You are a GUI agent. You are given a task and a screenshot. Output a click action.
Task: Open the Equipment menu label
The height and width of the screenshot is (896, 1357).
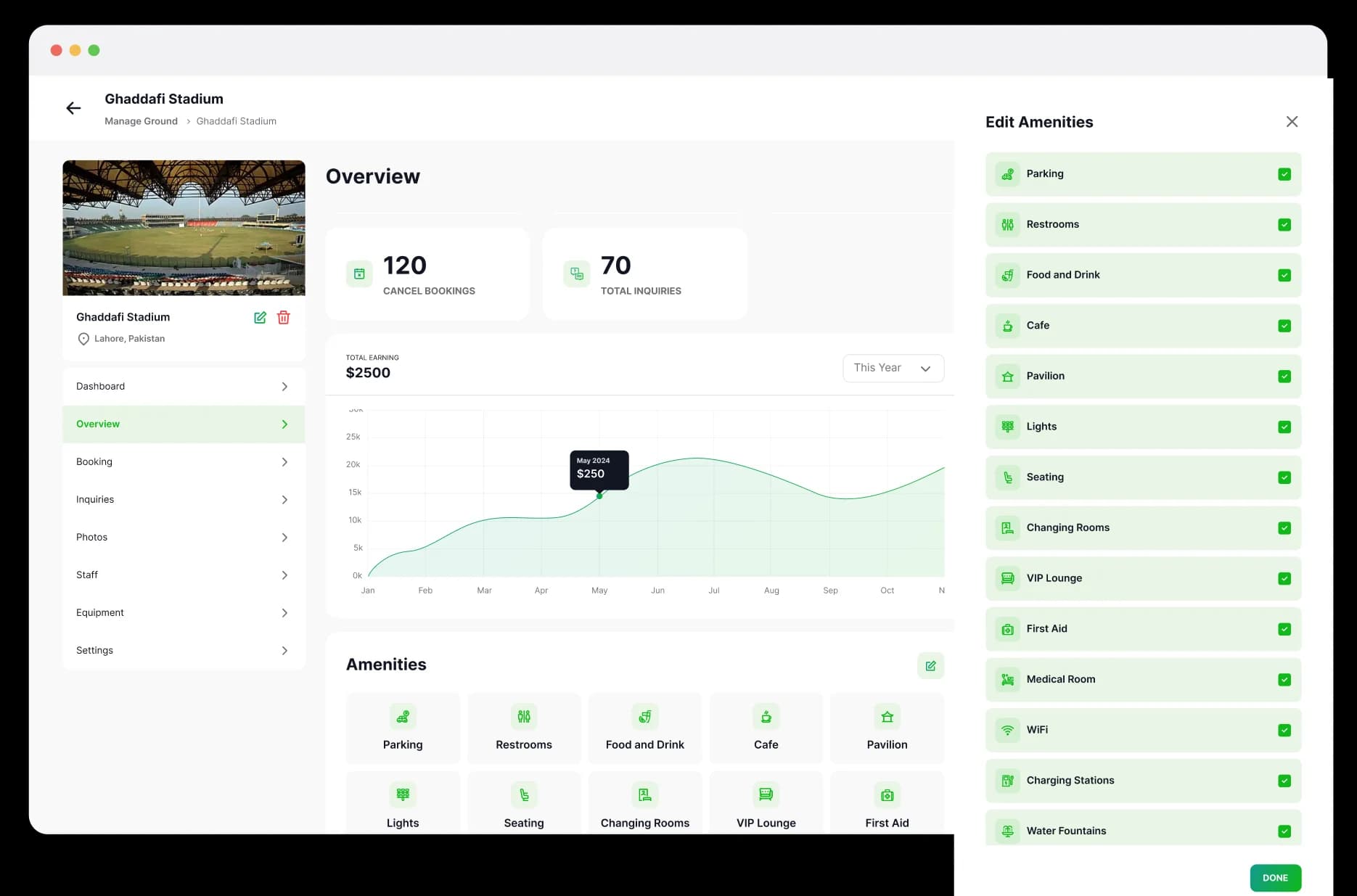(x=100, y=613)
